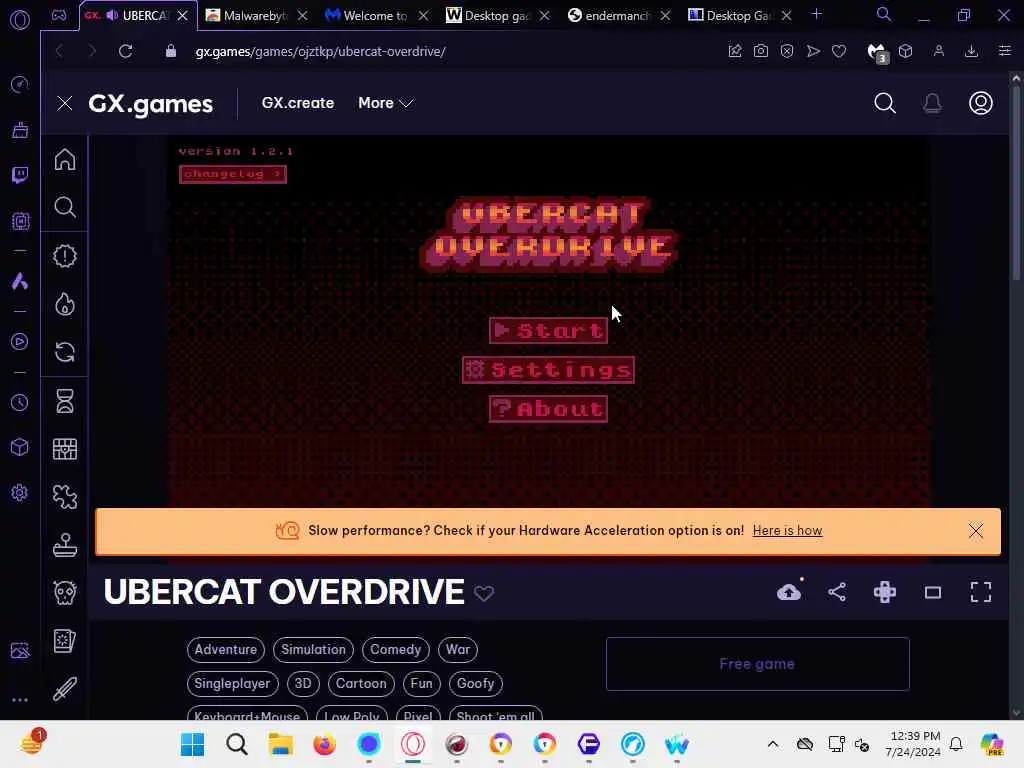Viewport: 1024px width, 768px height.
Task: Follow the 'Here is how' link
Action: pos(787,530)
